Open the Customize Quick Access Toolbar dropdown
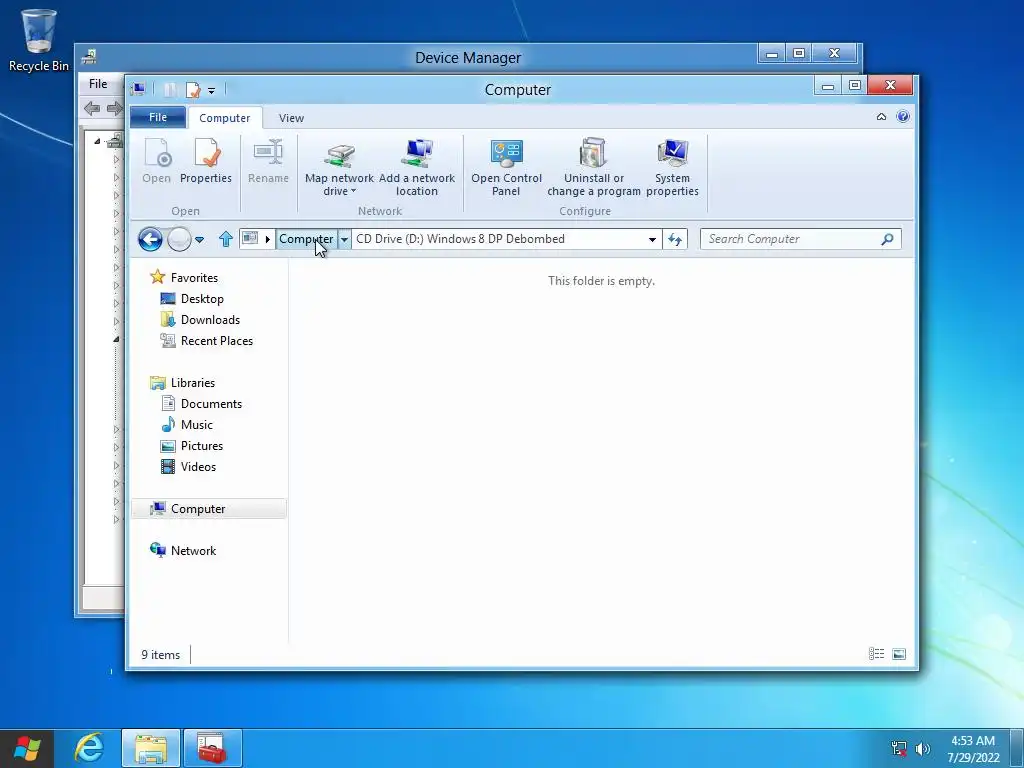This screenshot has height=768, width=1024. (x=212, y=91)
